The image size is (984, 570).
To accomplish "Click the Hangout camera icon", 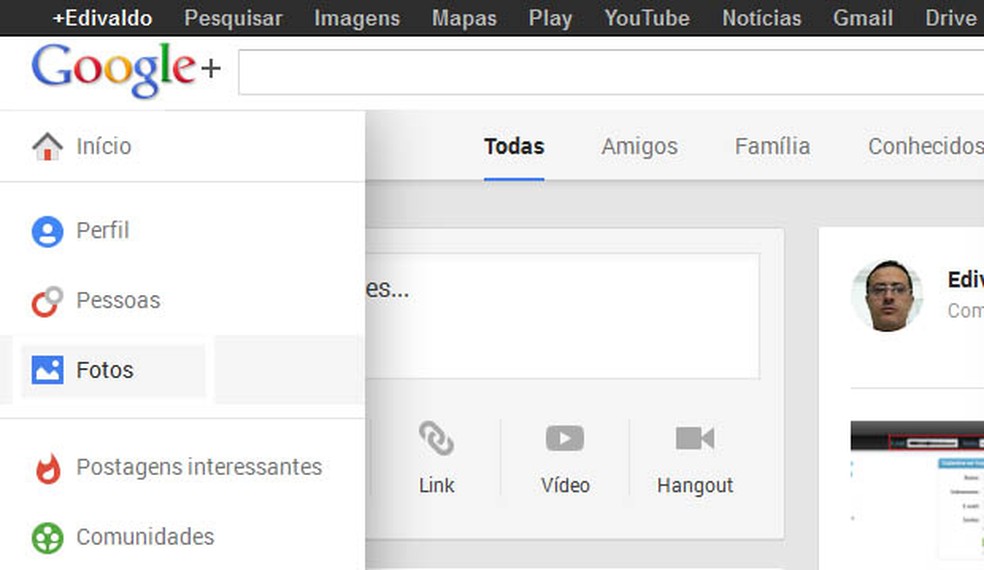I will click(x=695, y=438).
